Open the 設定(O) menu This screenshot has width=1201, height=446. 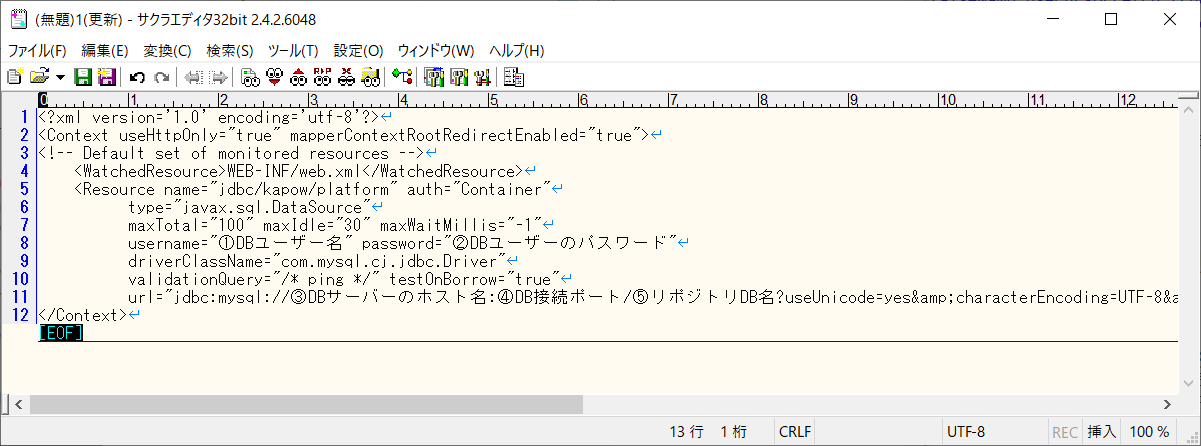(x=358, y=50)
